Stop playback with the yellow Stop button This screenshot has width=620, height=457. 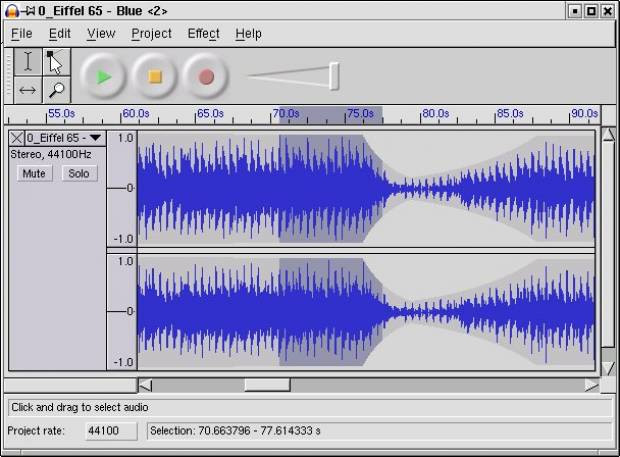155,76
